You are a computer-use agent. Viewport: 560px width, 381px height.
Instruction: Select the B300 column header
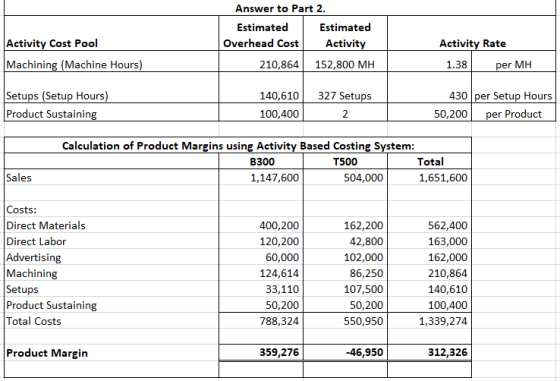click(261, 161)
